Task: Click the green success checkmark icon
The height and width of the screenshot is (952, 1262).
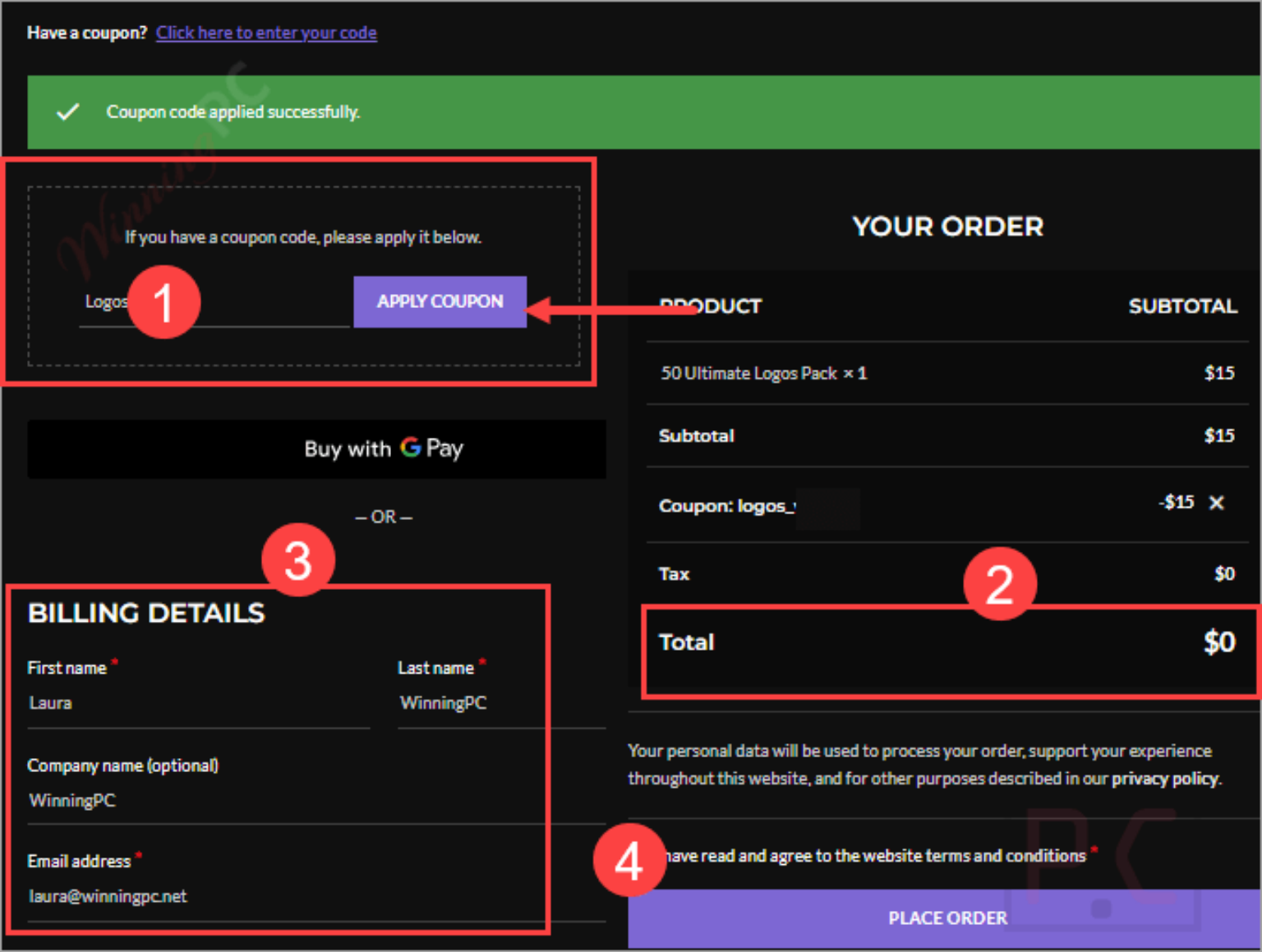Action: (67, 112)
